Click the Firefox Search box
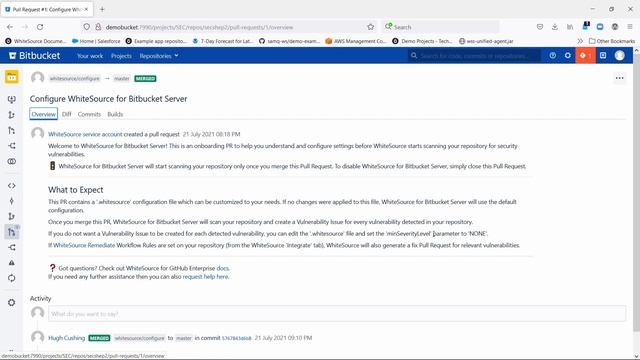Image resolution: width=640 pixels, height=360 pixels. 440,27
